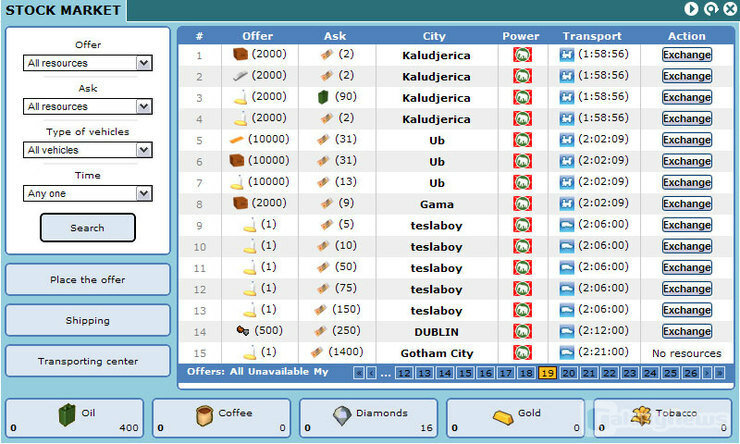Screen dimensions: 740x444
Task: Open the Offer resources dropdown
Action: pos(87,63)
